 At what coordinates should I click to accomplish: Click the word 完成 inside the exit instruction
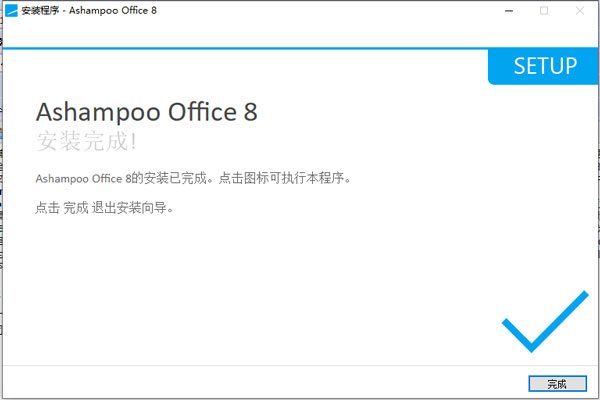(76, 209)
